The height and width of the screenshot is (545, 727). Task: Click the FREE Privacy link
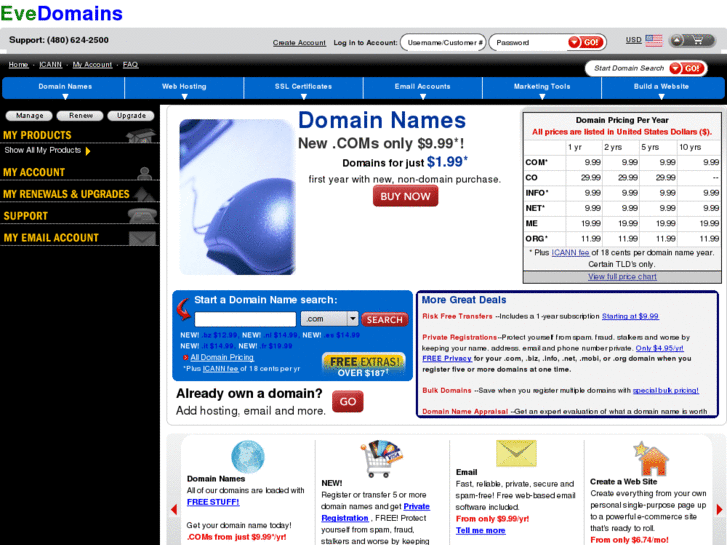(x=447, y=358)
